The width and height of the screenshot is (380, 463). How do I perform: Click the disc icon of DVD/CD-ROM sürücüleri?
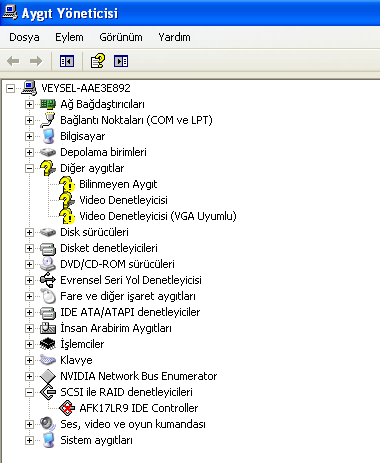click(48, 264)
